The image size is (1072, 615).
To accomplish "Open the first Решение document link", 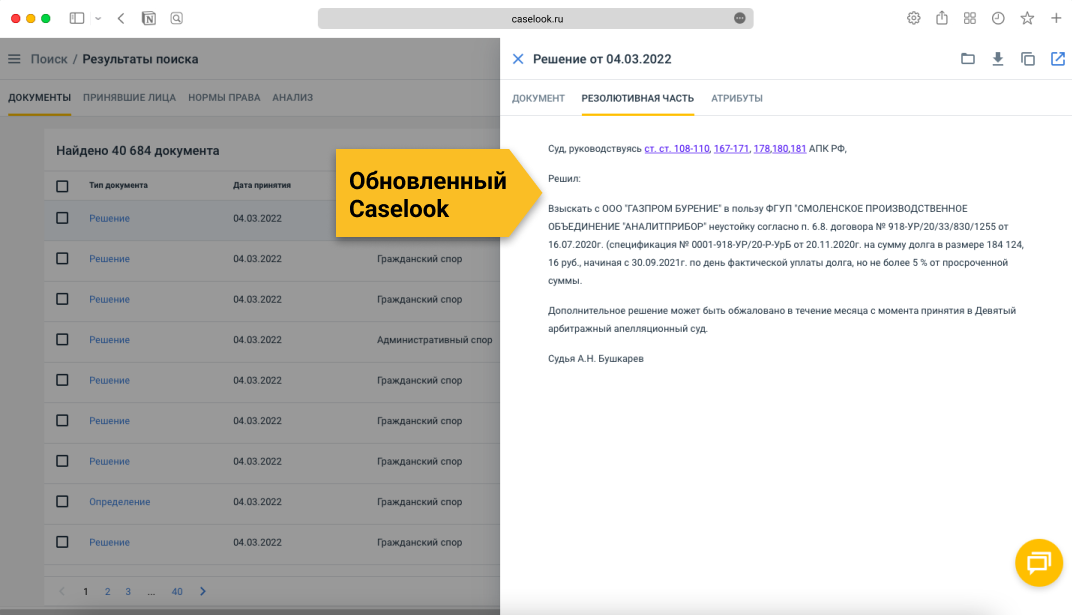I will [x=109, y=219].
